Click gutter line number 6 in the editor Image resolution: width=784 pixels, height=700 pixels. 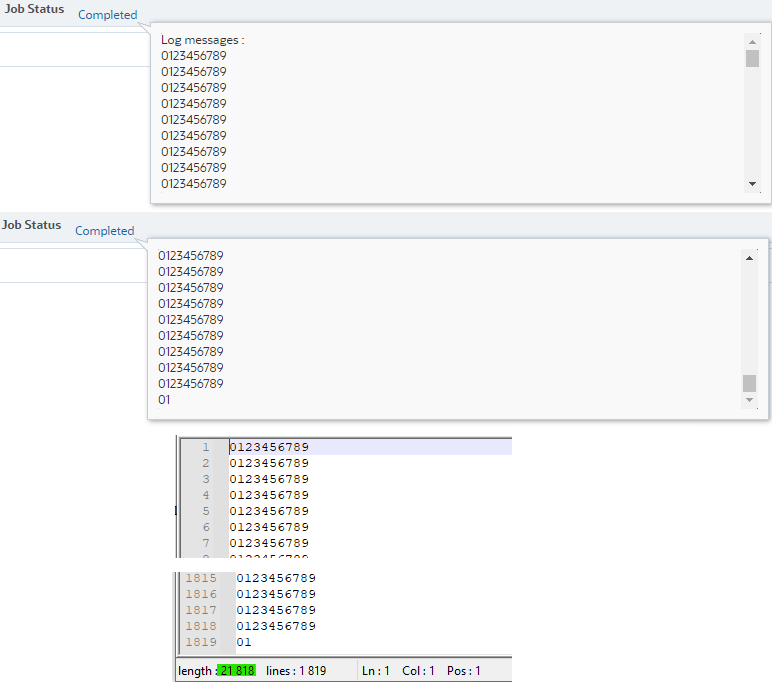pyautogui.click(x=206, y=527)
